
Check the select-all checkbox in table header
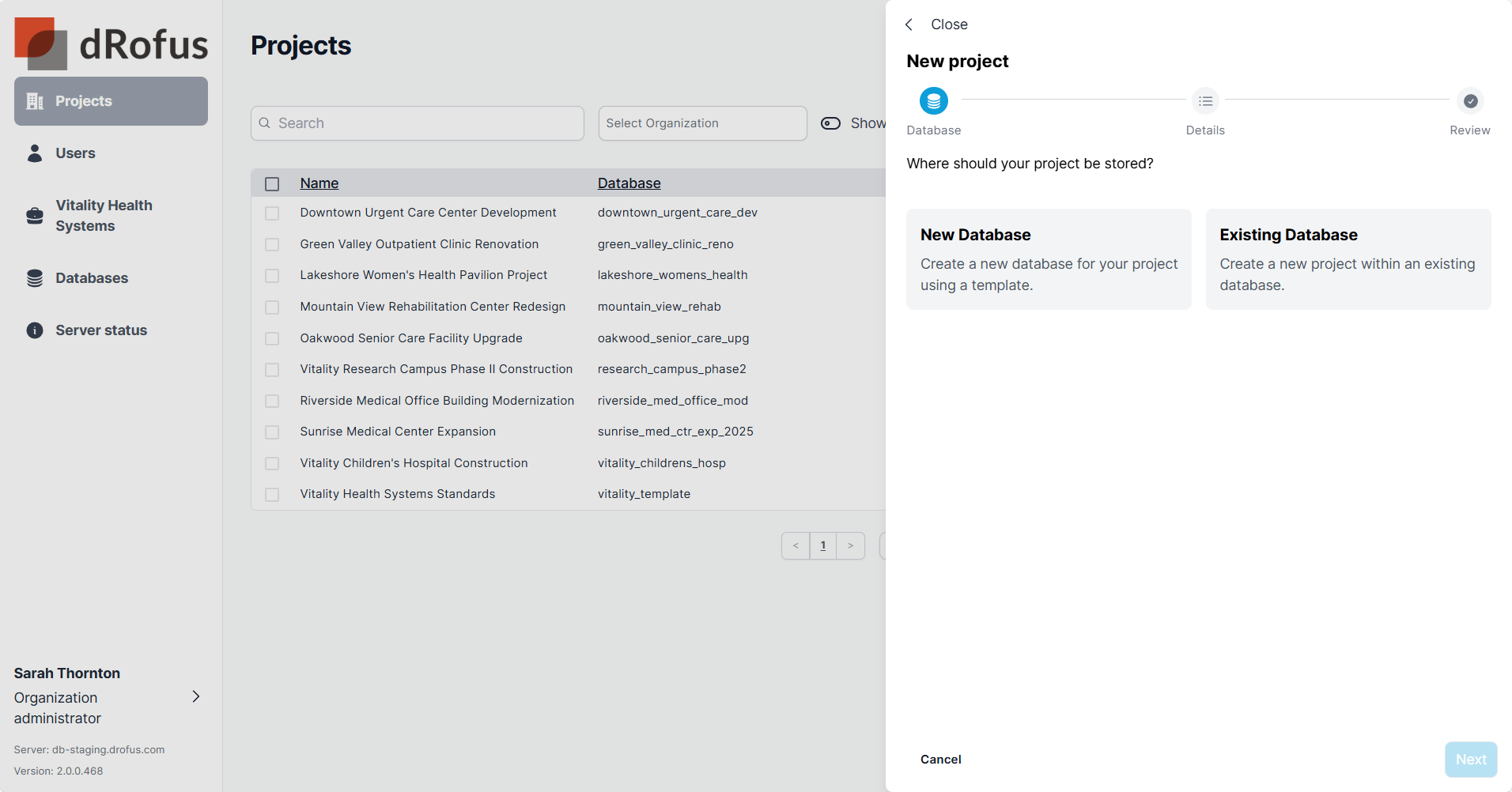coord(272,184)
